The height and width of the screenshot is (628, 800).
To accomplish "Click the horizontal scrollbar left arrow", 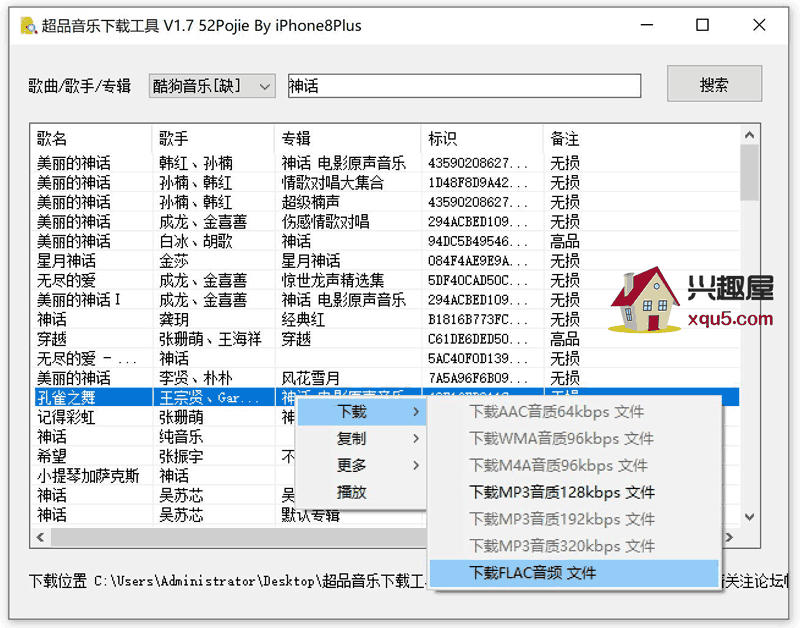I will coord(40,537).
